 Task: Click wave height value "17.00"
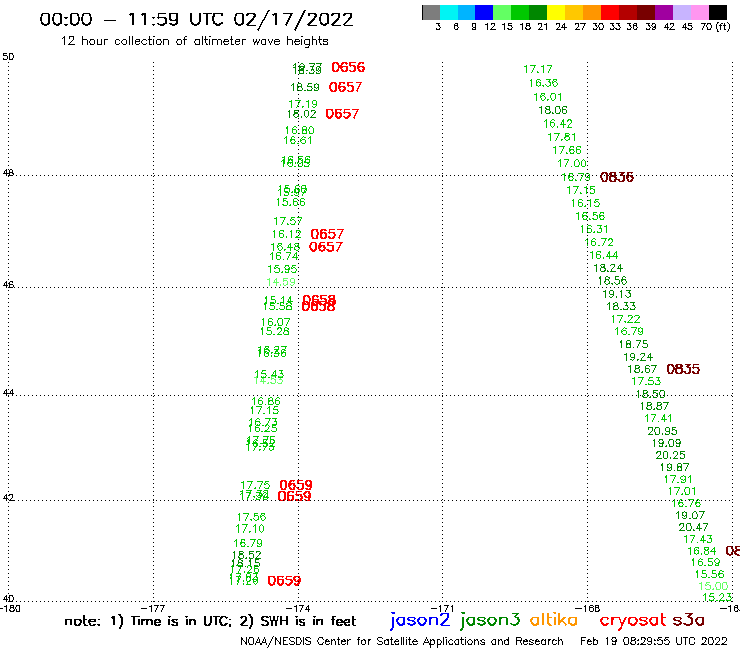tap(572, 163)
